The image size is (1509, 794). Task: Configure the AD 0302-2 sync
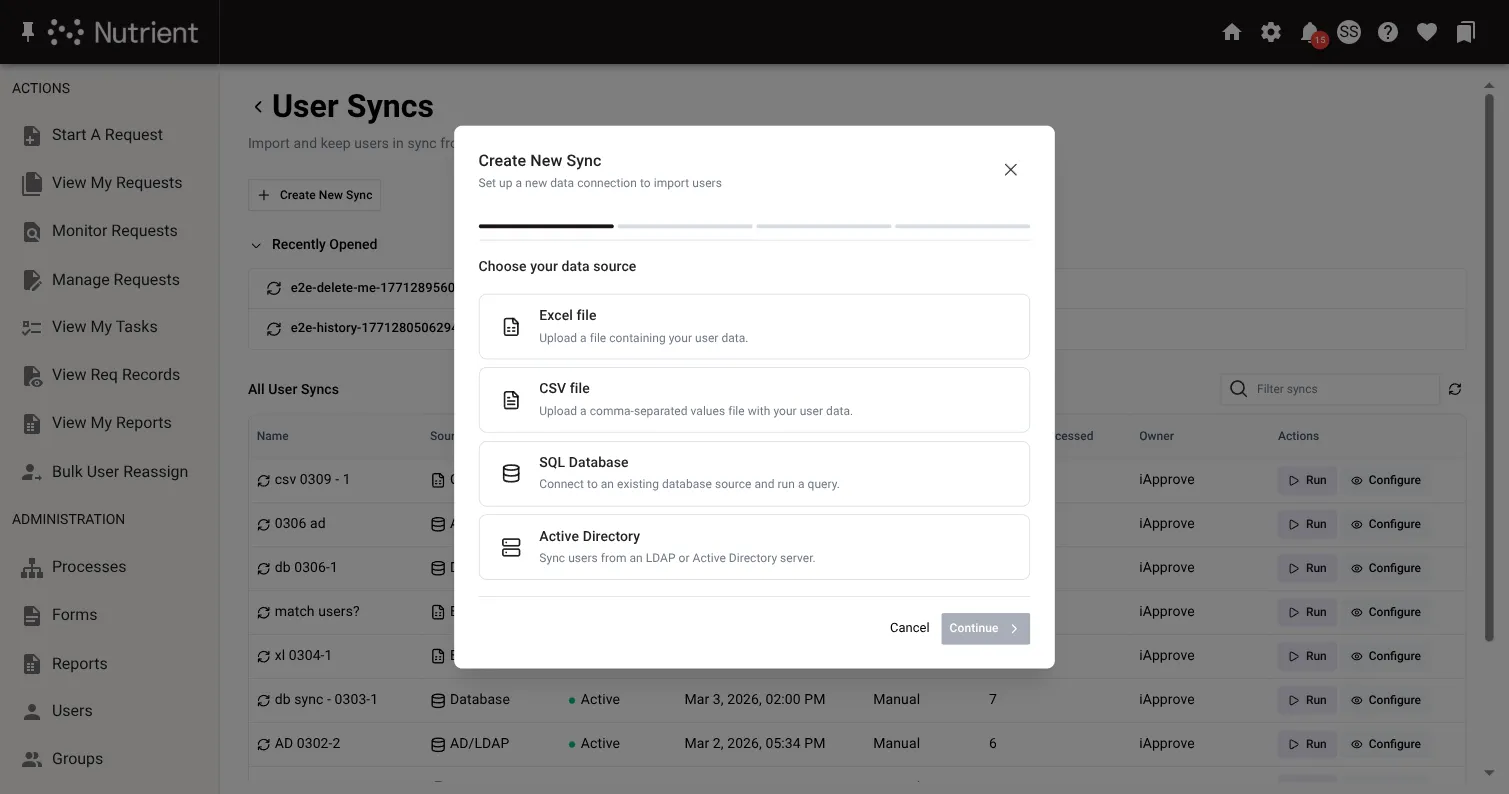[1386, 744]
